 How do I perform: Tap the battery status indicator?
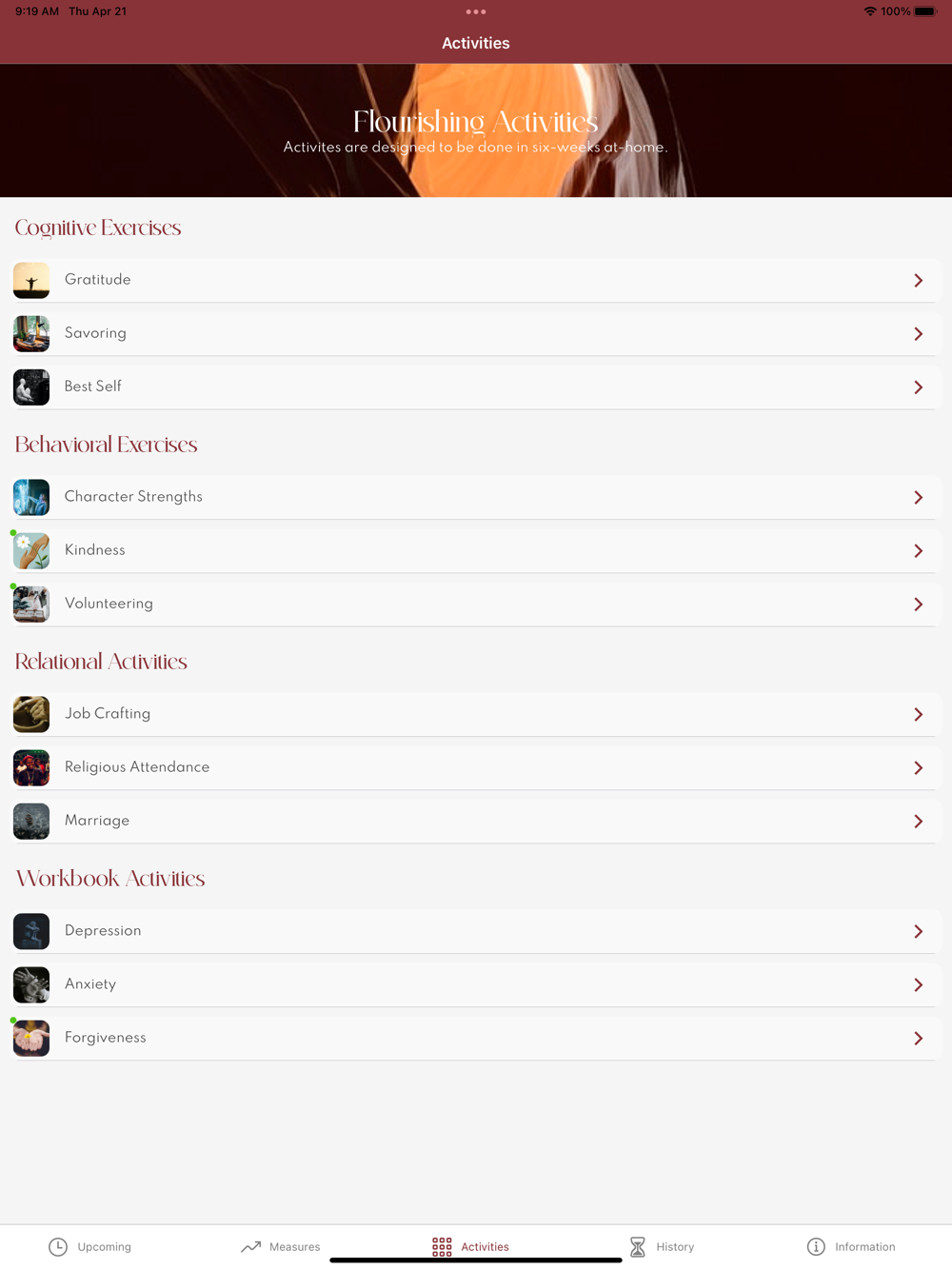point(925,11)
